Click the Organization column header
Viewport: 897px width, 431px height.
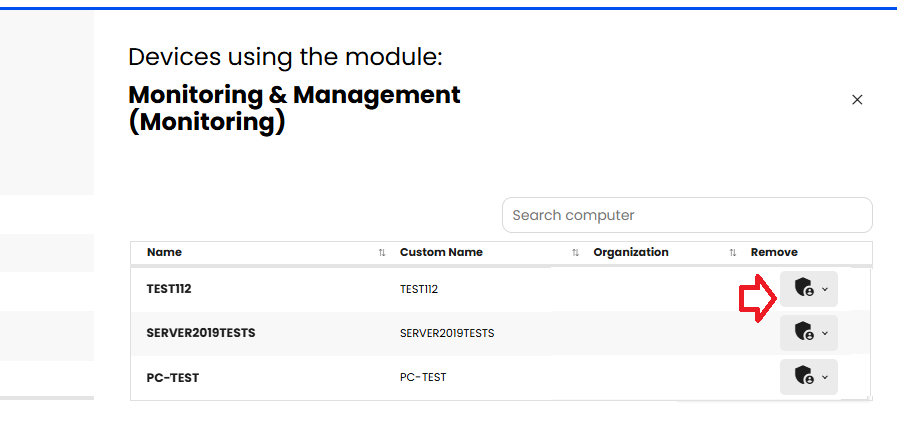tap(631, 252)
